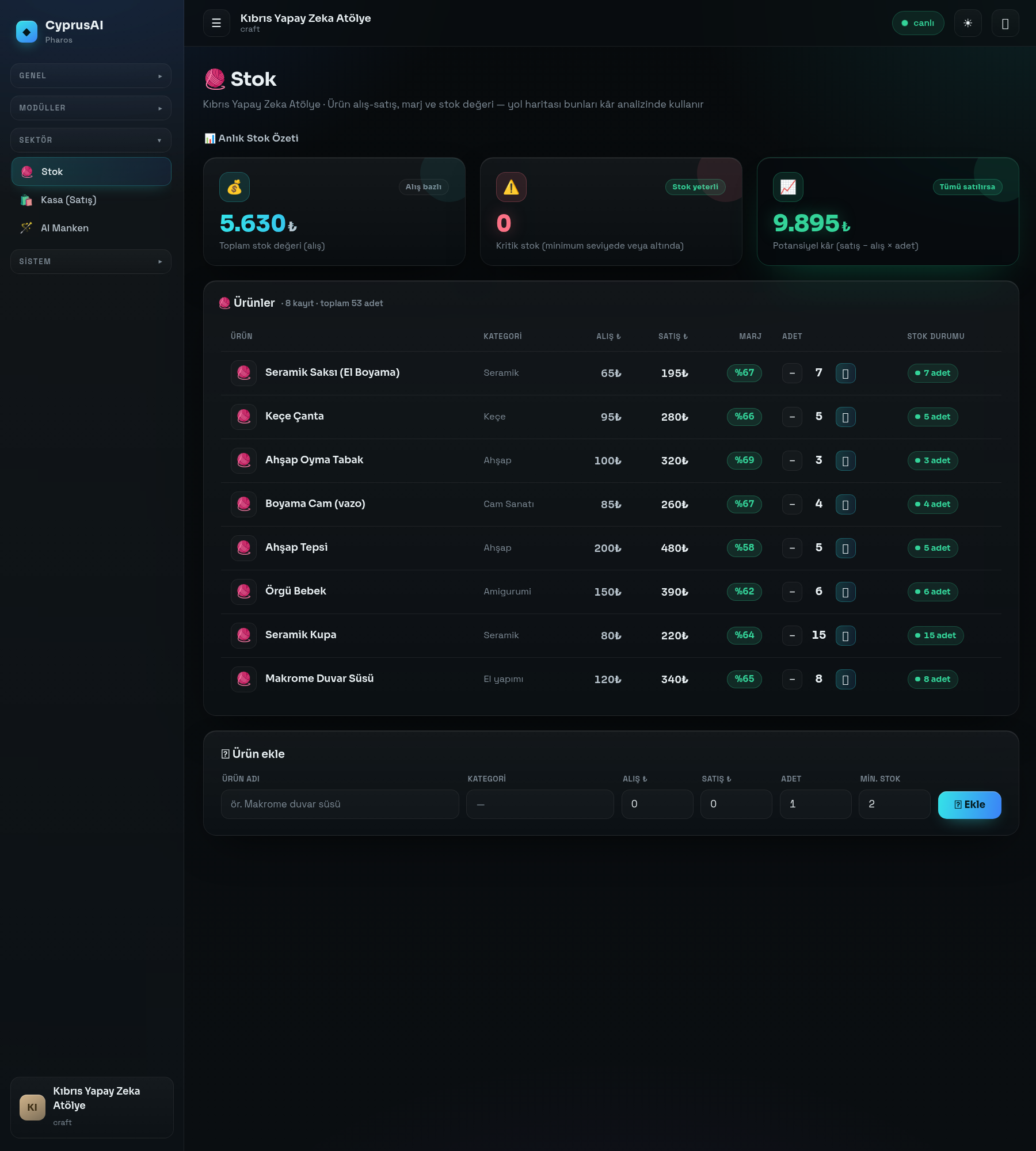
Task: Click the %67 margin badge for Seramik Saksı
Action: pos(744,373)
